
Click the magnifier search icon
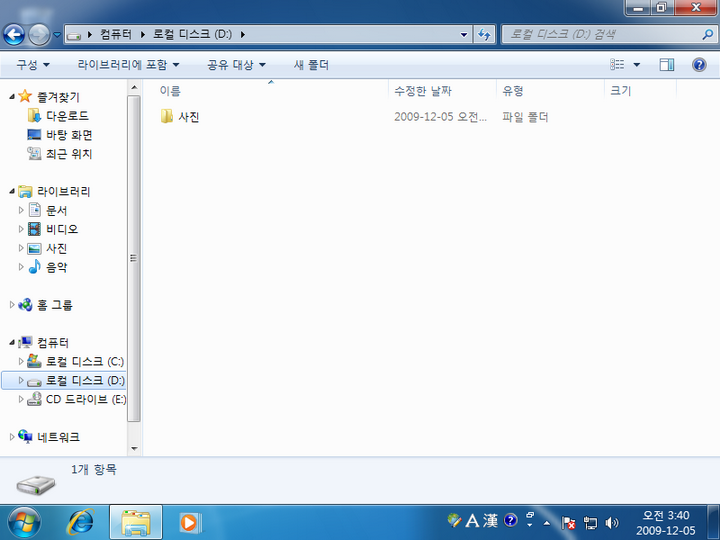[708, 34]
